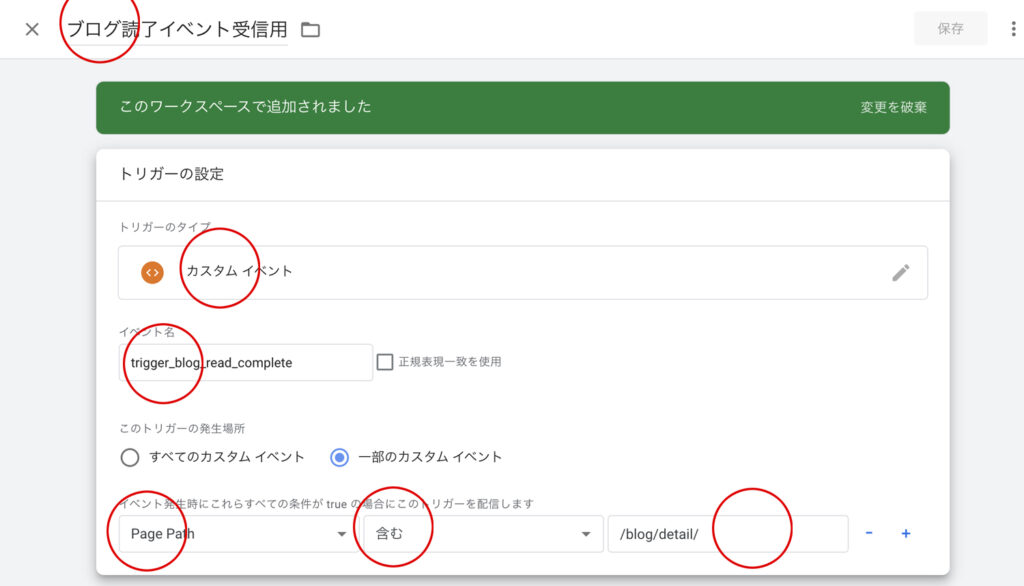The width and height of the screenshot is (1024, 586).
Task: Focus the trigger_blog_read_complete event name field
Action: click(246, 363)
